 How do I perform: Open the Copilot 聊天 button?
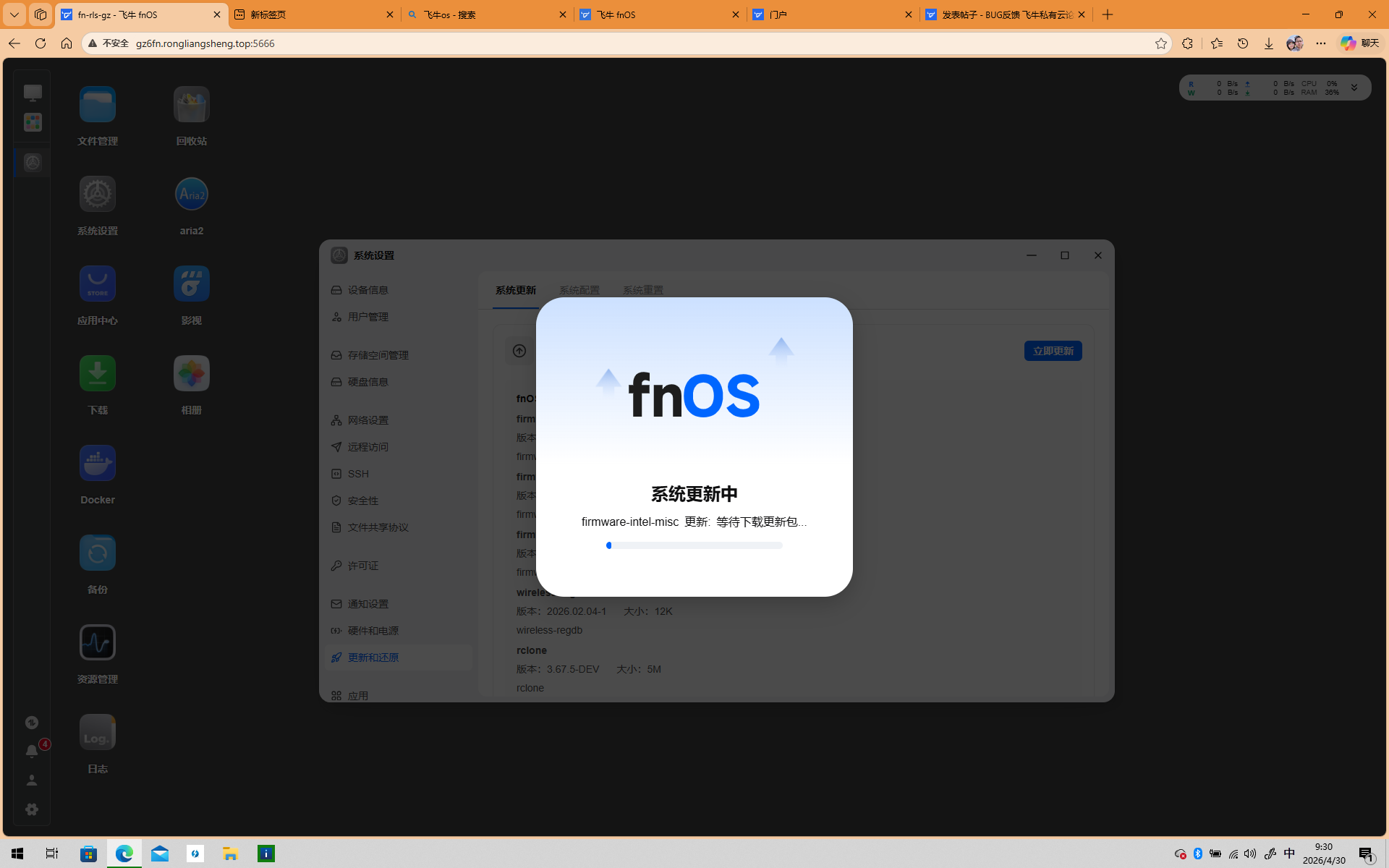point(1360,43)
